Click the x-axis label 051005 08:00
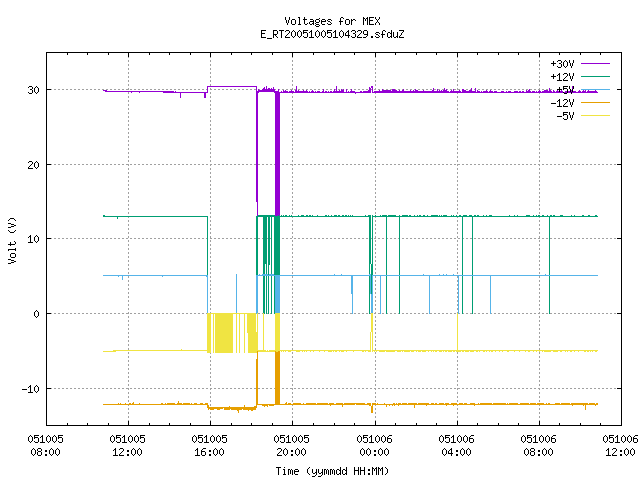The height and width of the screenshot is (480, 640). pos(45,446)
